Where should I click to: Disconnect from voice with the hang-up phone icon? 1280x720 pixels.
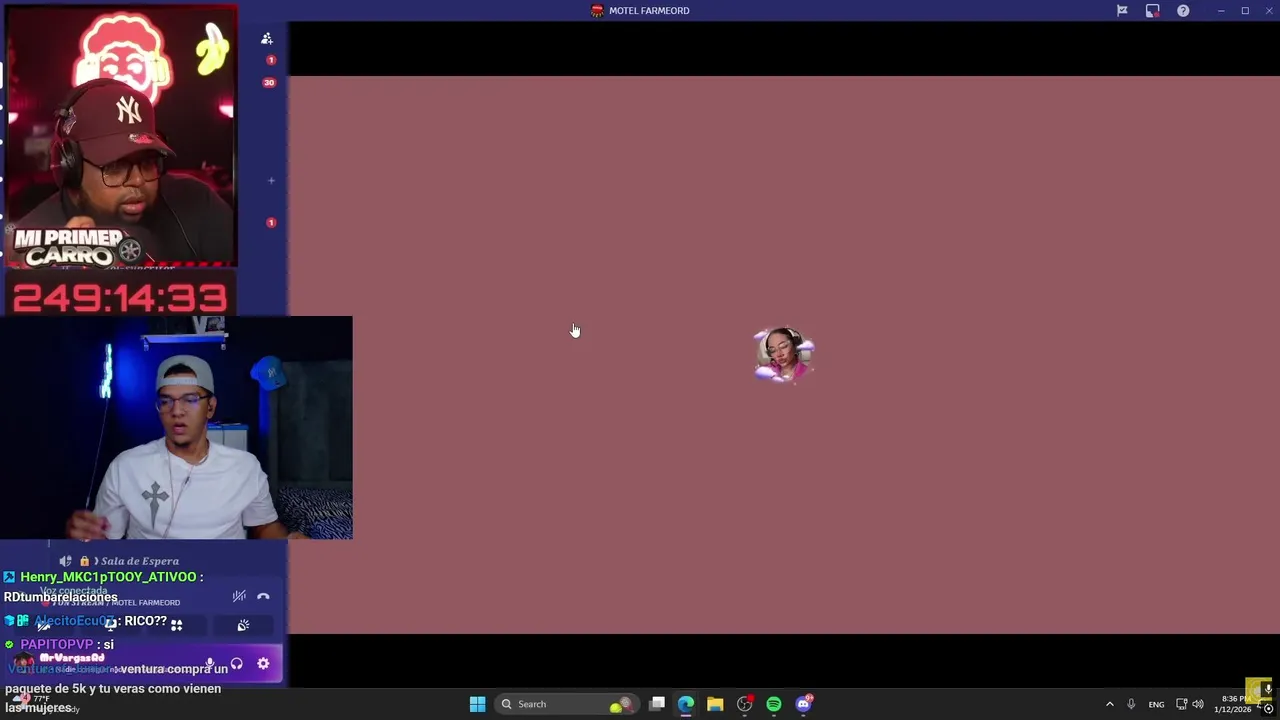(263, 596)
